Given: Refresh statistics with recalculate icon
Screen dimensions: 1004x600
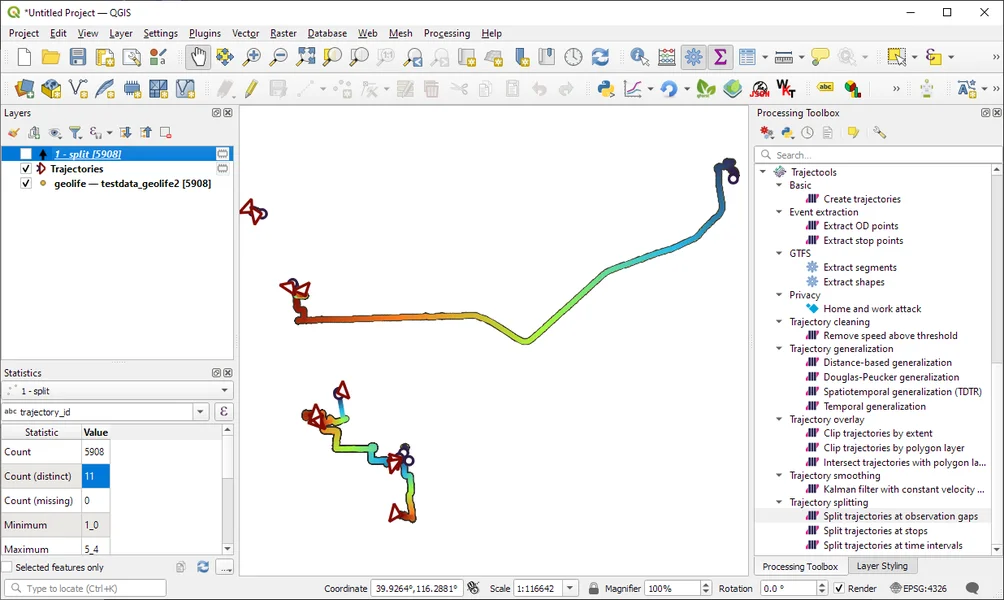Looking at the screenshot, I should point(203,567).
